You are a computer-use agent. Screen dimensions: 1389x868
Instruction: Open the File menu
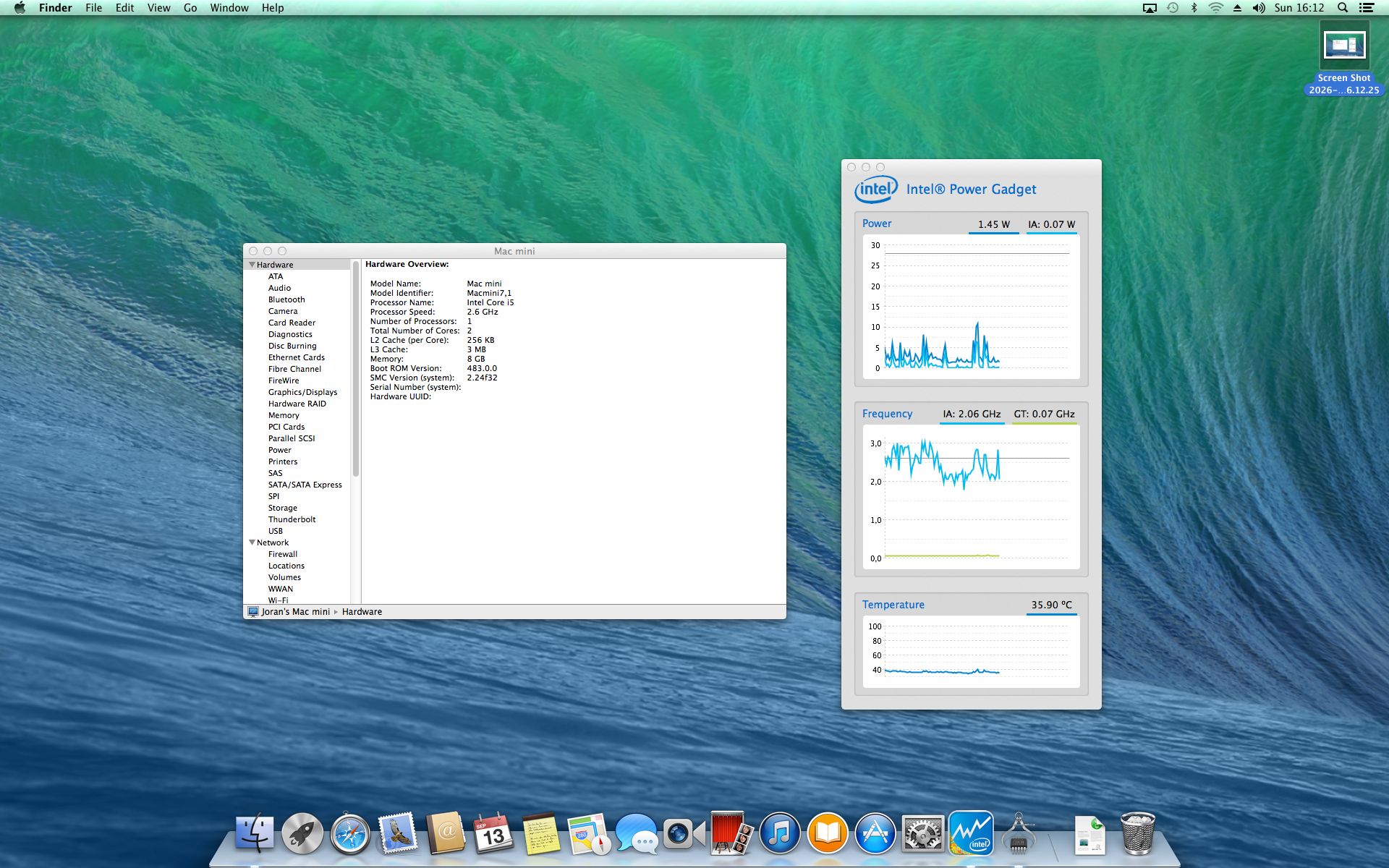tap(93, 8)
